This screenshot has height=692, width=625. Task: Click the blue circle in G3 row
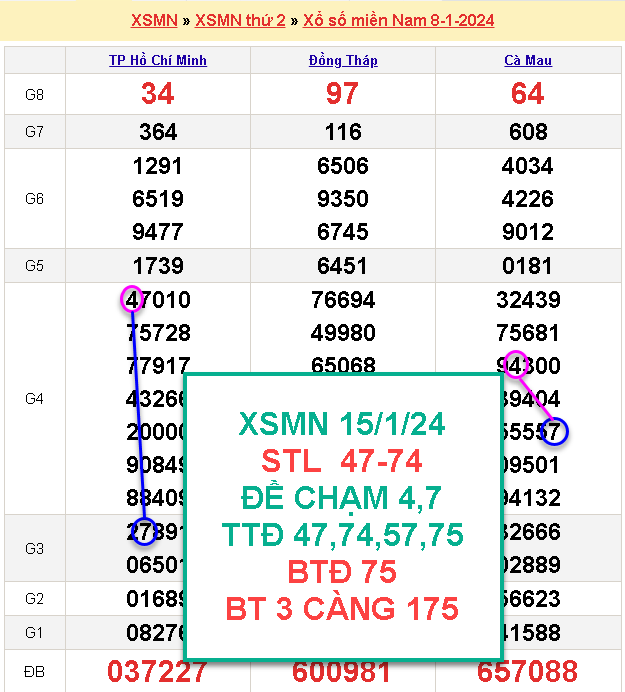coord(144,531)
